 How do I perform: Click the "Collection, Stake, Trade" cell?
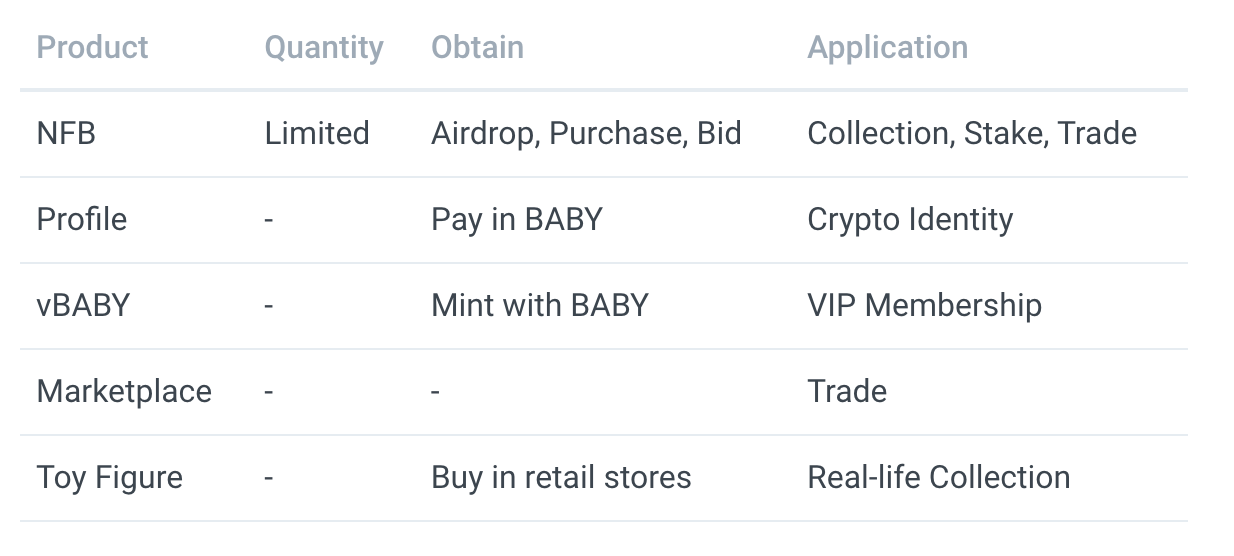coord(971,133)
